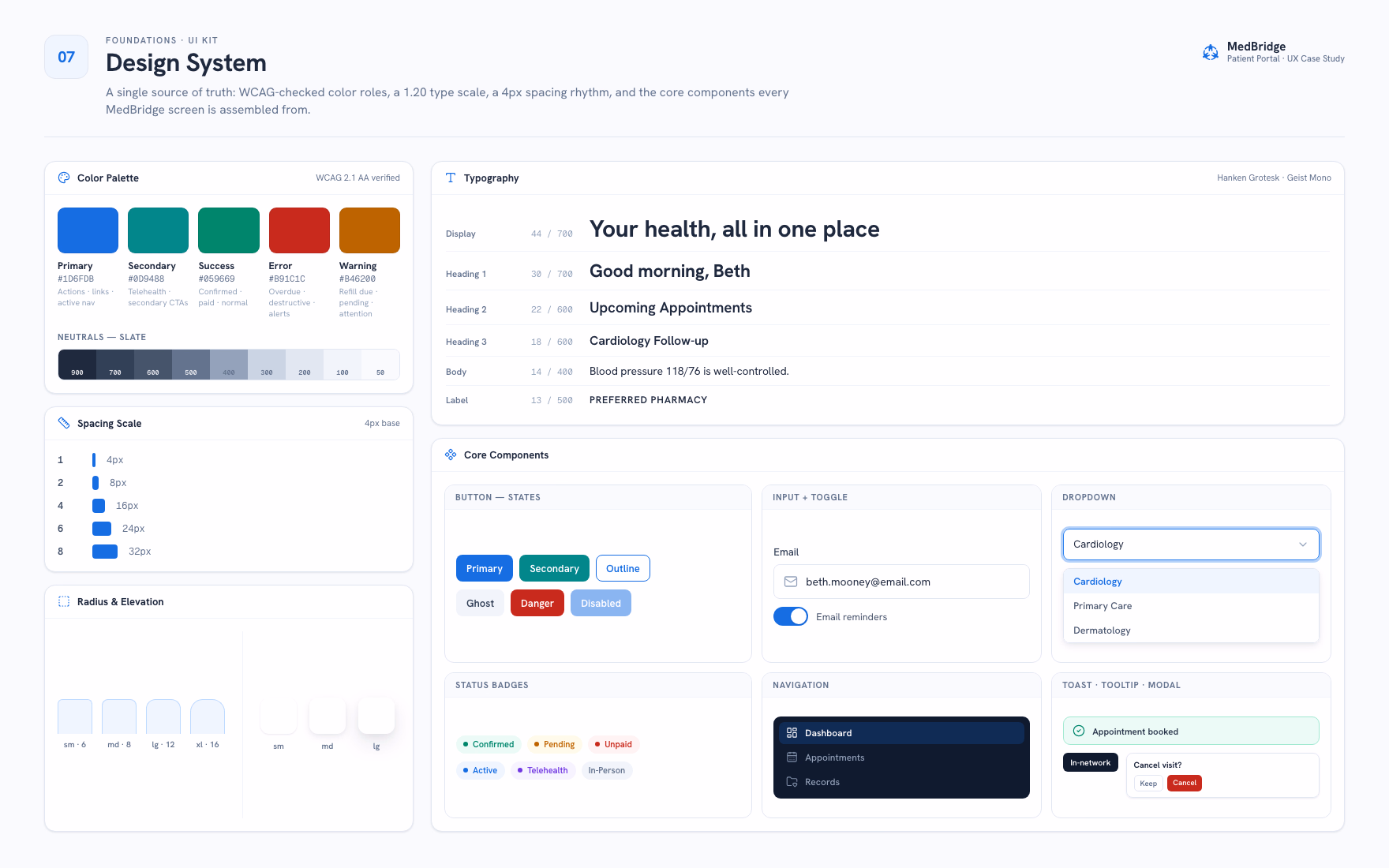Click the slate 900 neutral swatch
1389x868 pixels.
tap(77, 365)
